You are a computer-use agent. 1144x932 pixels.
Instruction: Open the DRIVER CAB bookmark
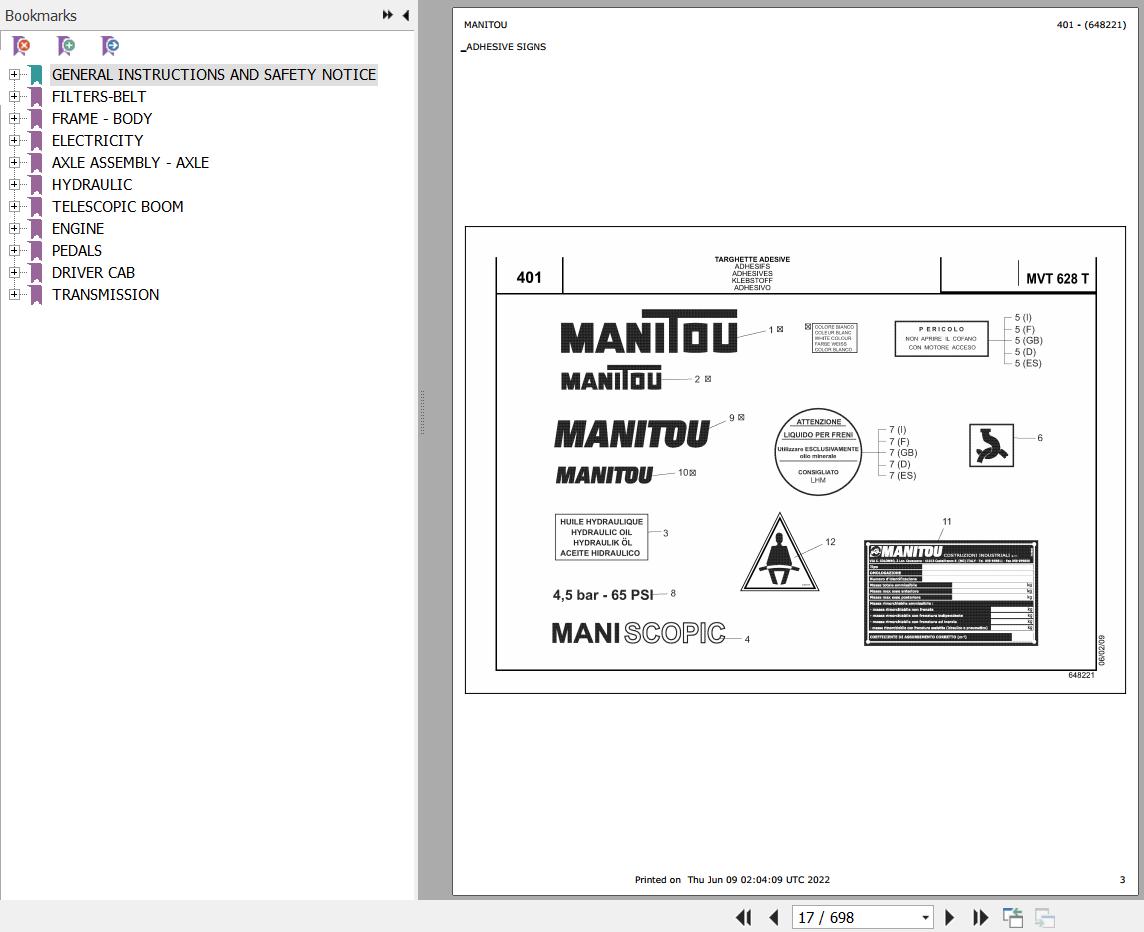click(x=93, y=272)
